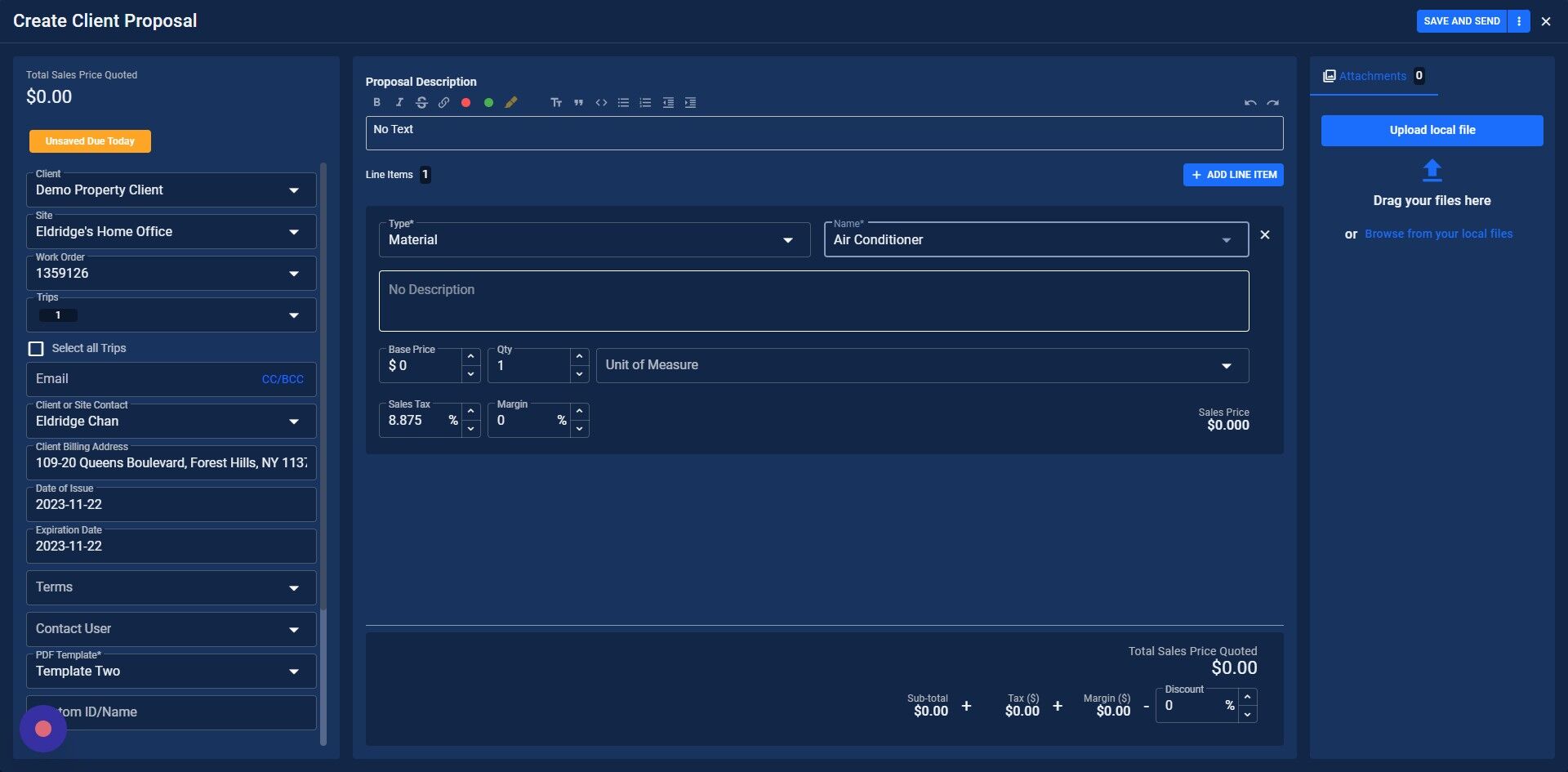Undo last edit in description
The width and height of the screenshot is (1568, 772).
pyautogui.click(x=1250, y=103)
